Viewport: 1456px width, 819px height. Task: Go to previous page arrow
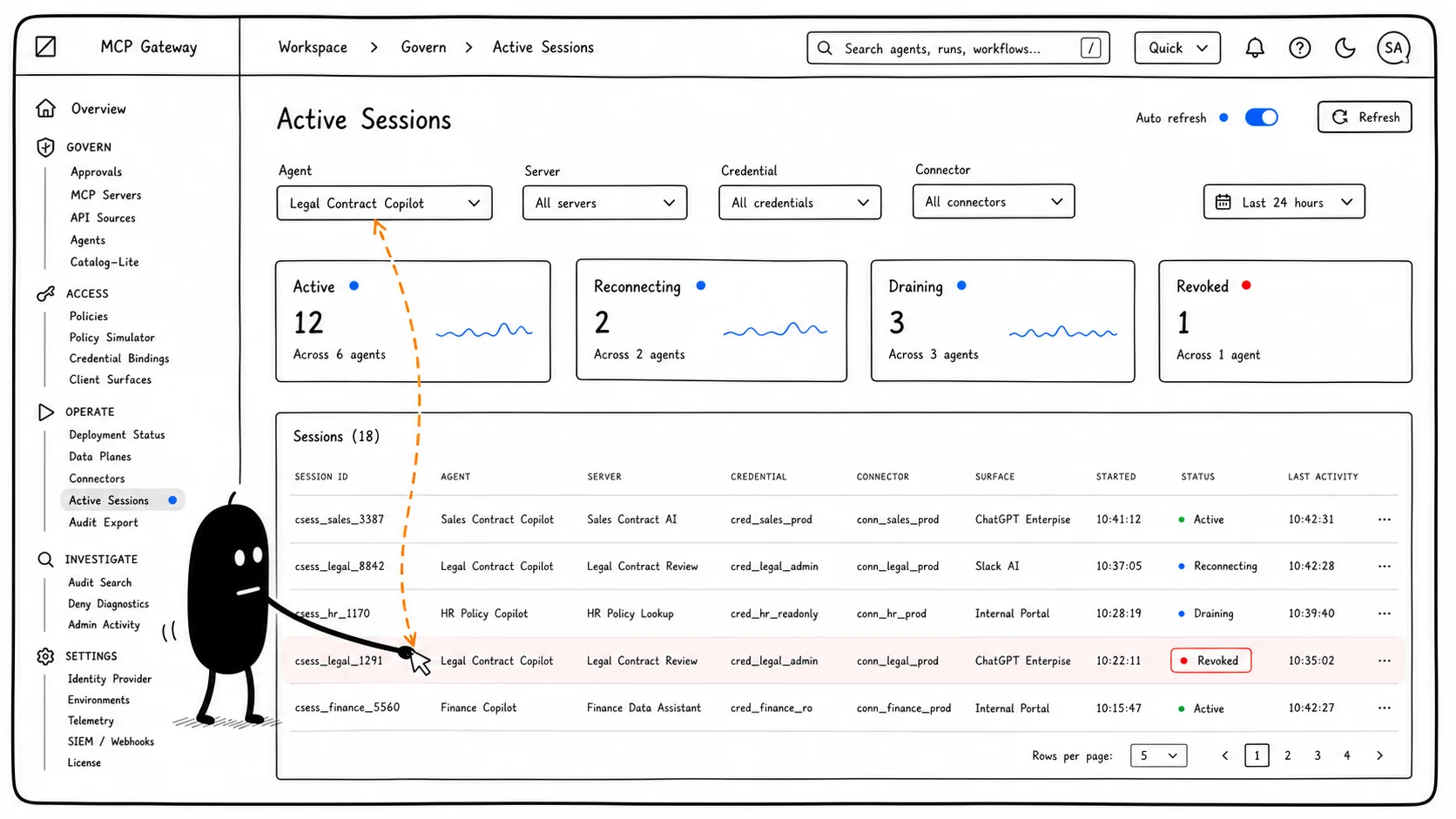pyautogui.click(x=1225, y=755)
